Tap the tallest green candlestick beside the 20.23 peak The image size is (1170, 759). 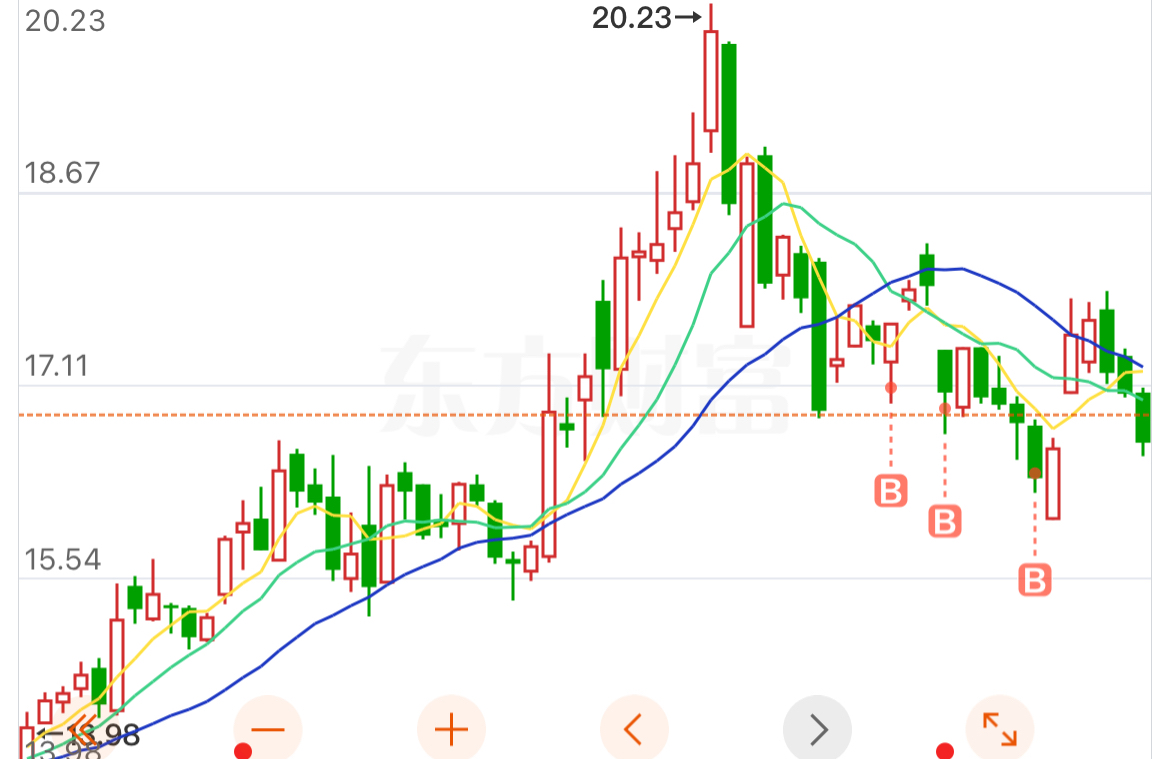[x=729, y=124]
